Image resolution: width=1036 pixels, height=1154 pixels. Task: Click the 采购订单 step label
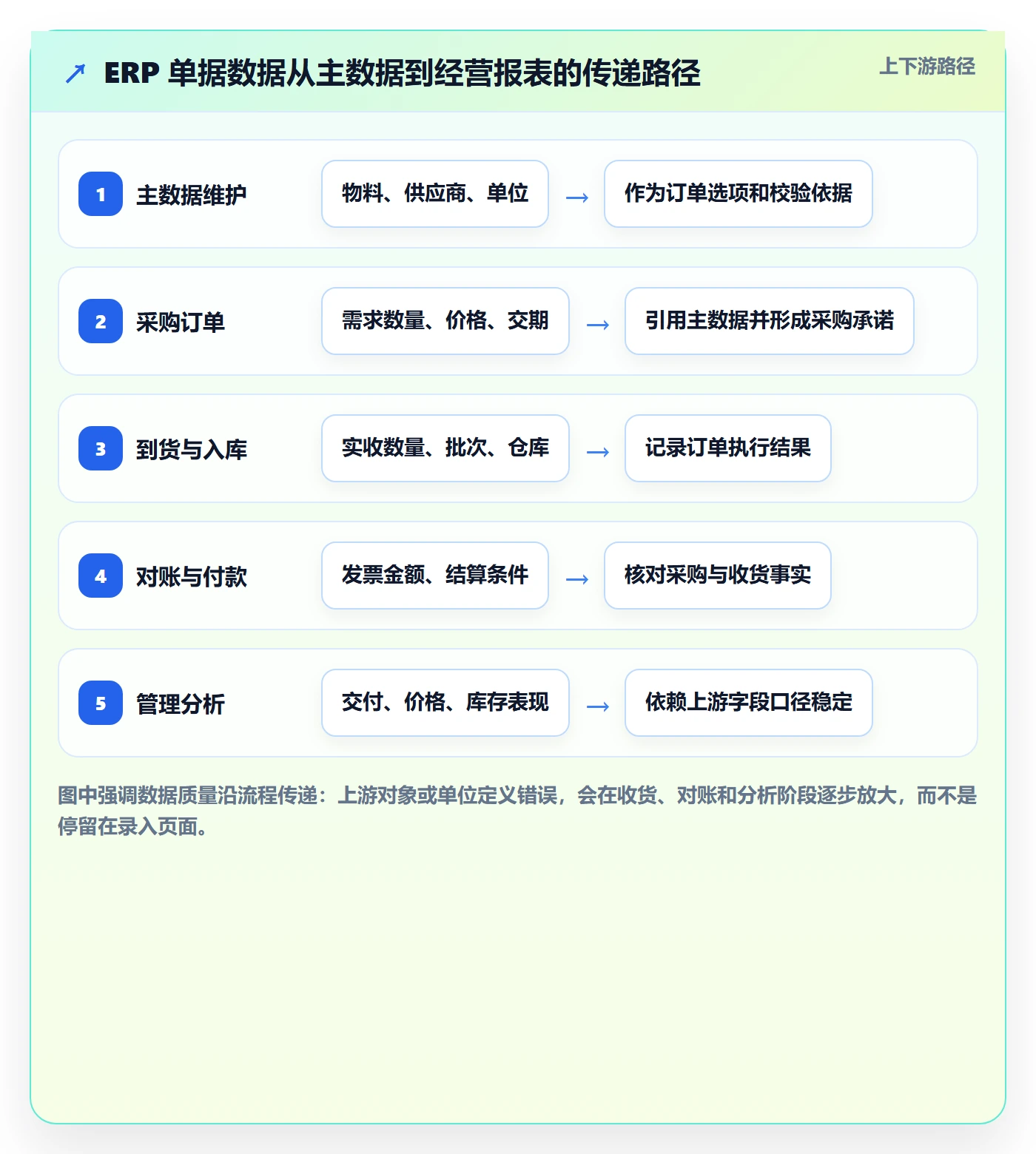coord(181,323)
